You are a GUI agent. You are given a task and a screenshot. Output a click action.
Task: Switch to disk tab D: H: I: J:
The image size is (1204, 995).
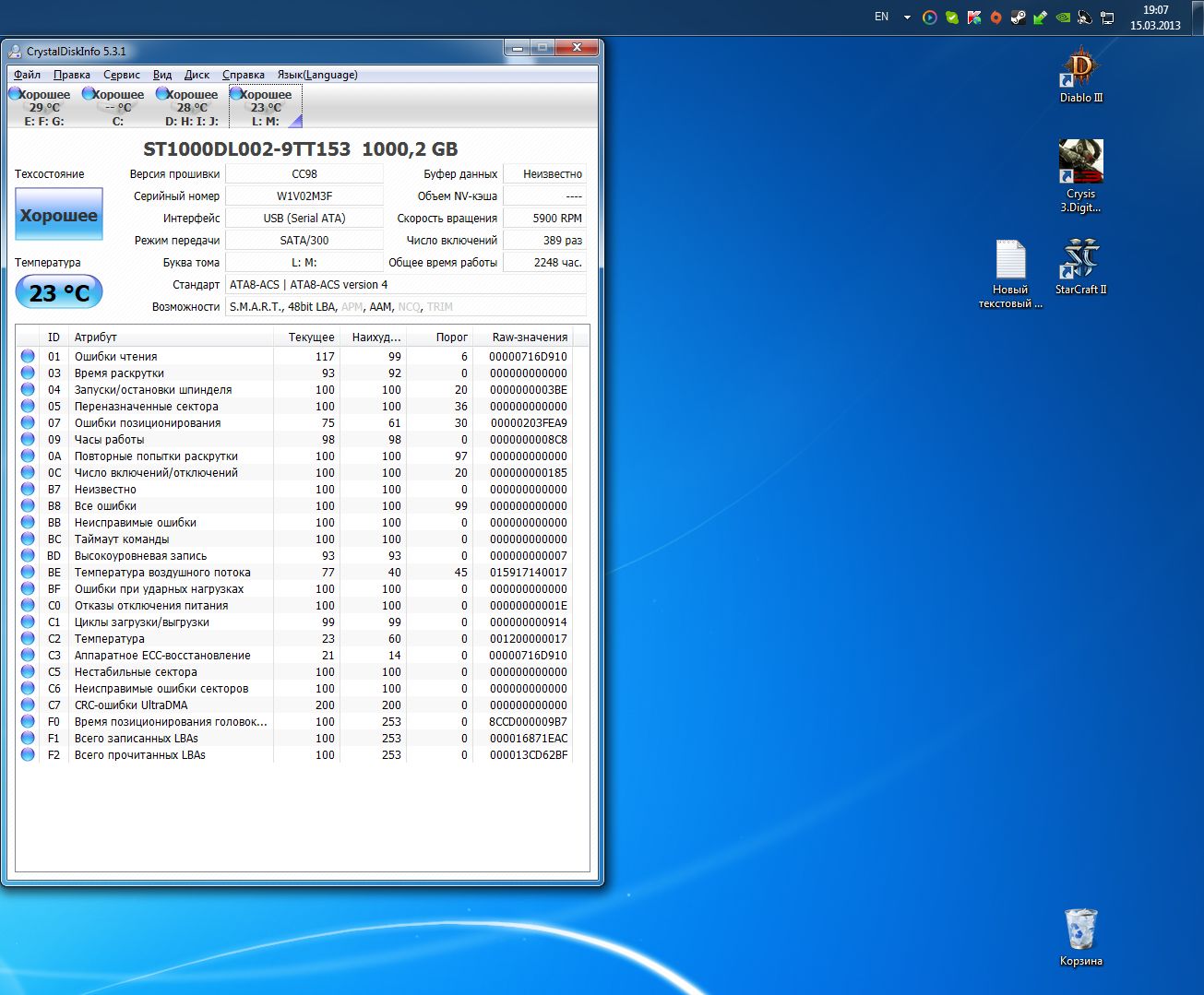click(191, 107)
